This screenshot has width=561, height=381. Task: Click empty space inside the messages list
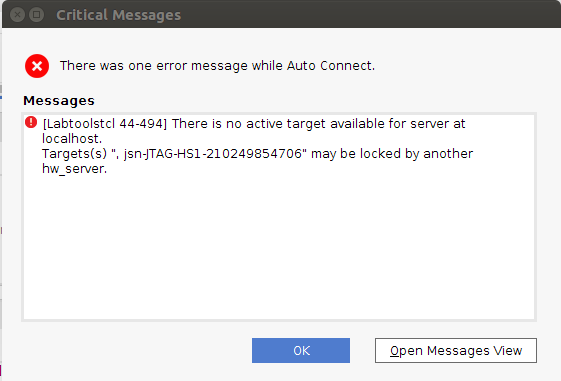click(x=279, y=247)
